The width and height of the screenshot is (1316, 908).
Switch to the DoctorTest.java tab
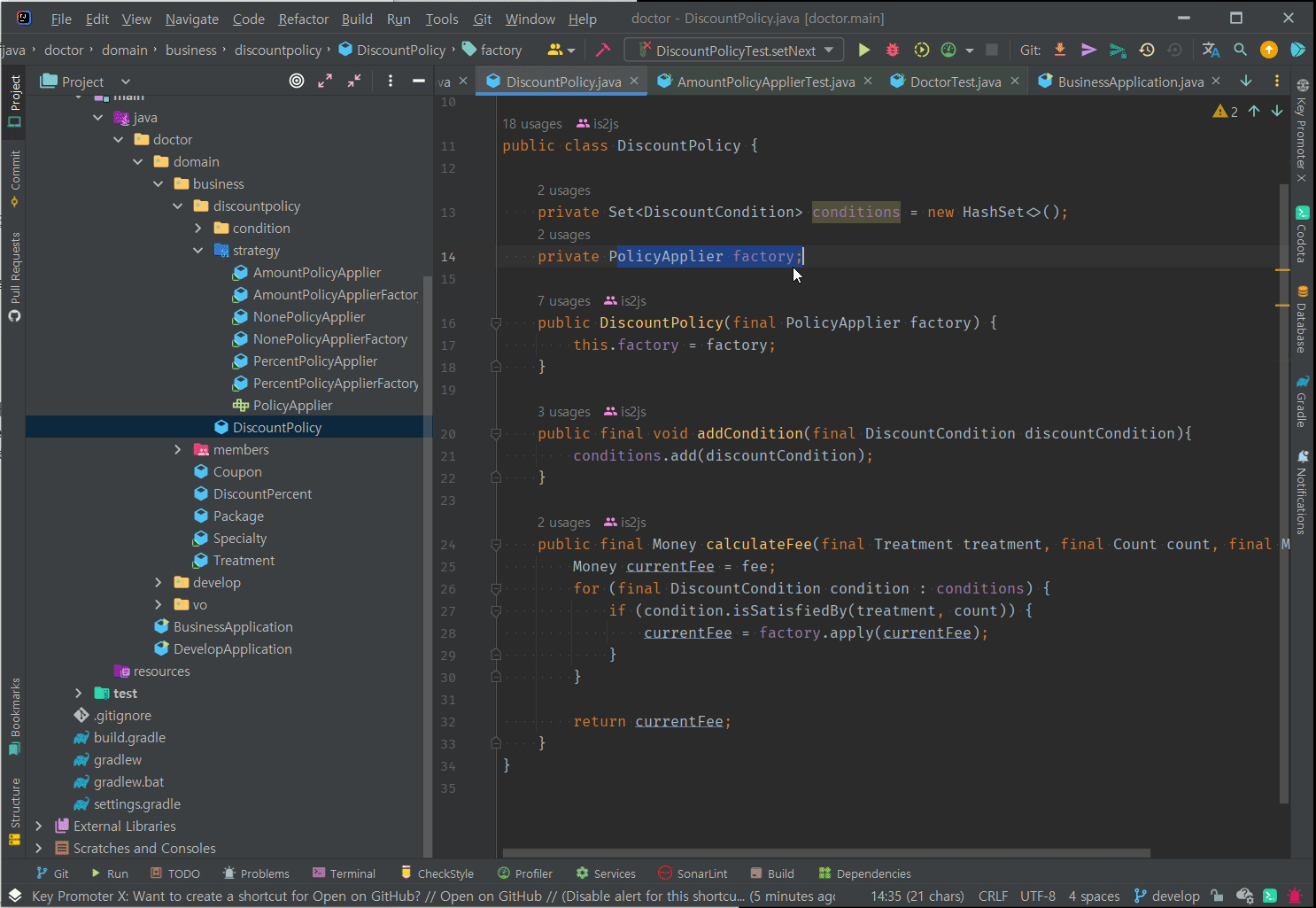pos(955,81)
